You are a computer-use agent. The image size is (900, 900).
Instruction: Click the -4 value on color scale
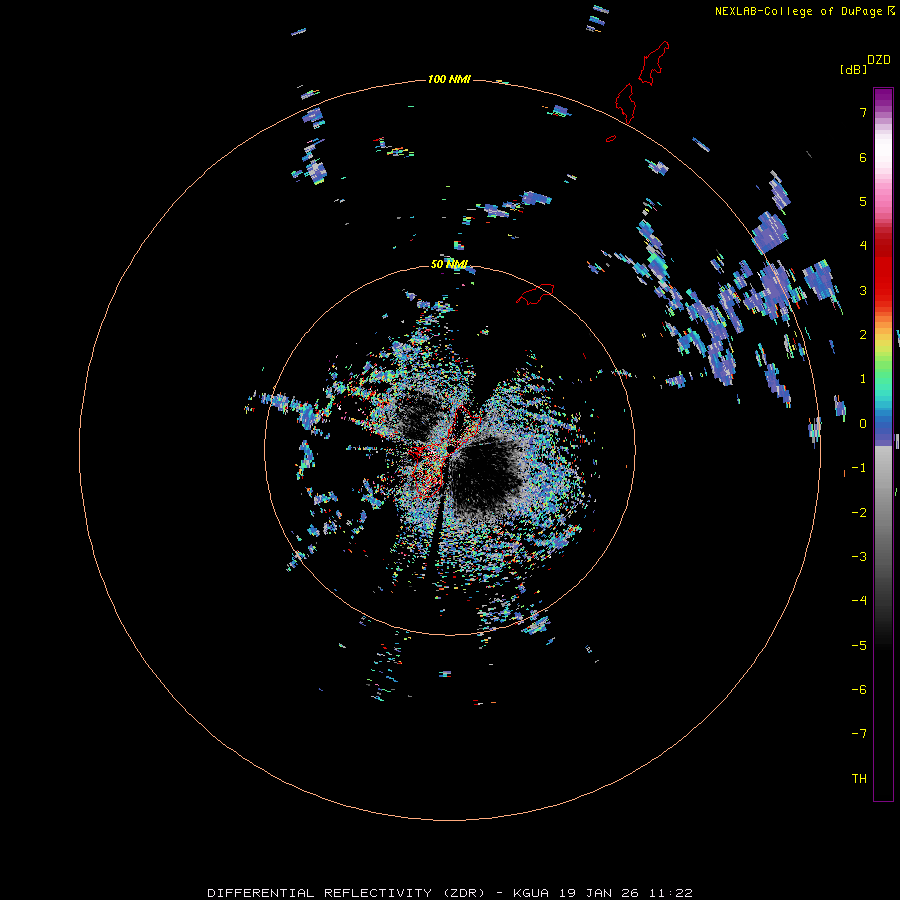tap(859, 600)
